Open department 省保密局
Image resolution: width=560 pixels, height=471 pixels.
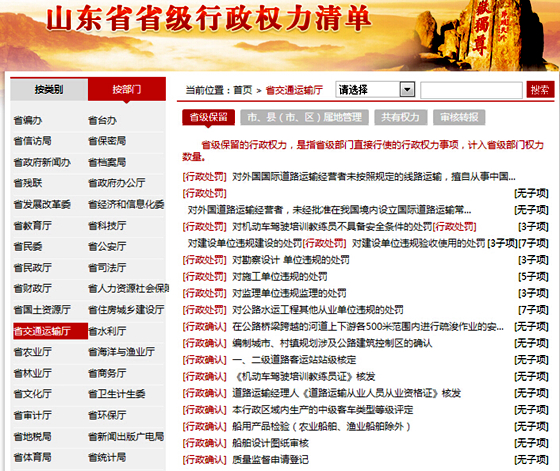pyautogui.click(x=107, y=141)
